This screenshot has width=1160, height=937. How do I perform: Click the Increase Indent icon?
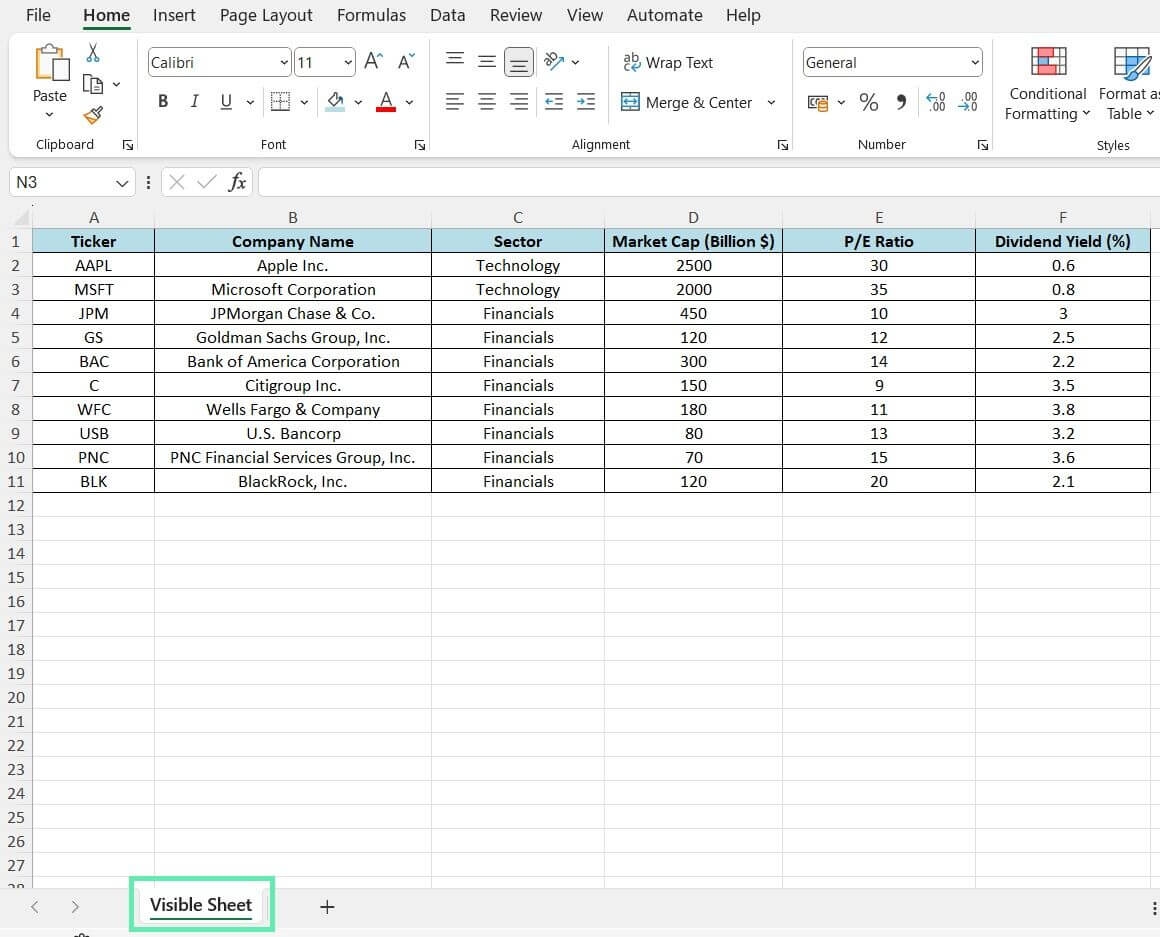pos(586,102)
